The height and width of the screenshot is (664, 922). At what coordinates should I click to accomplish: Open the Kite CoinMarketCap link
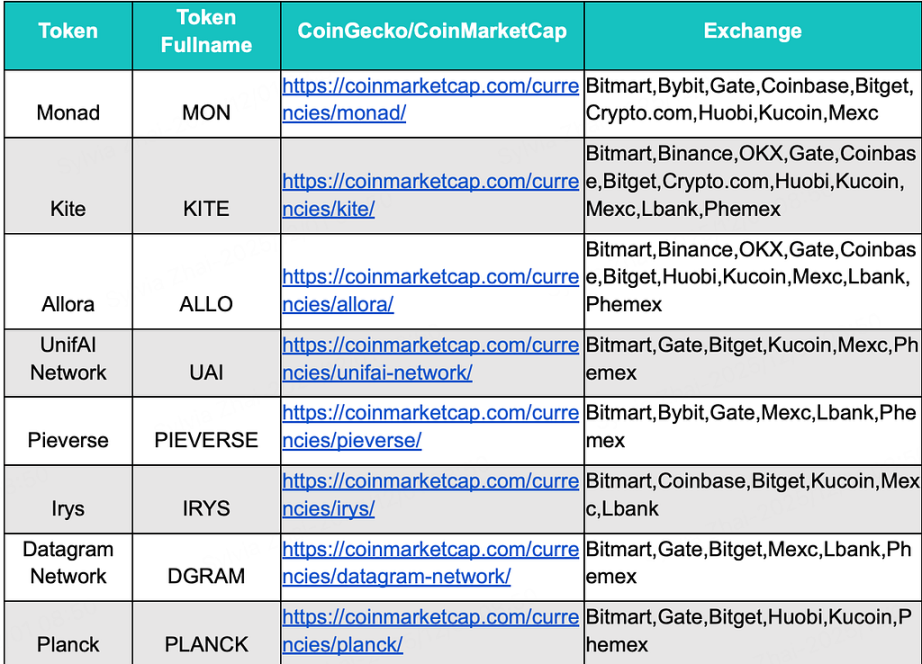coord(430,182)
